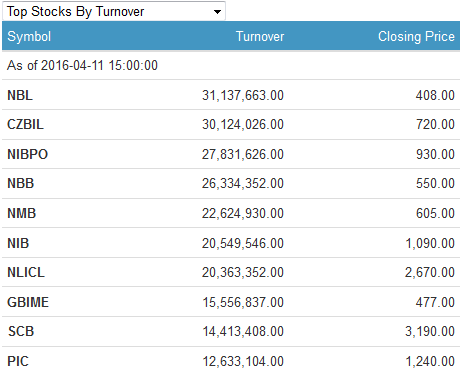Viewport: 460px width, 375px height.
Task: Select turnover value 30,124,026.00
Action: click(x=243, y=125)
